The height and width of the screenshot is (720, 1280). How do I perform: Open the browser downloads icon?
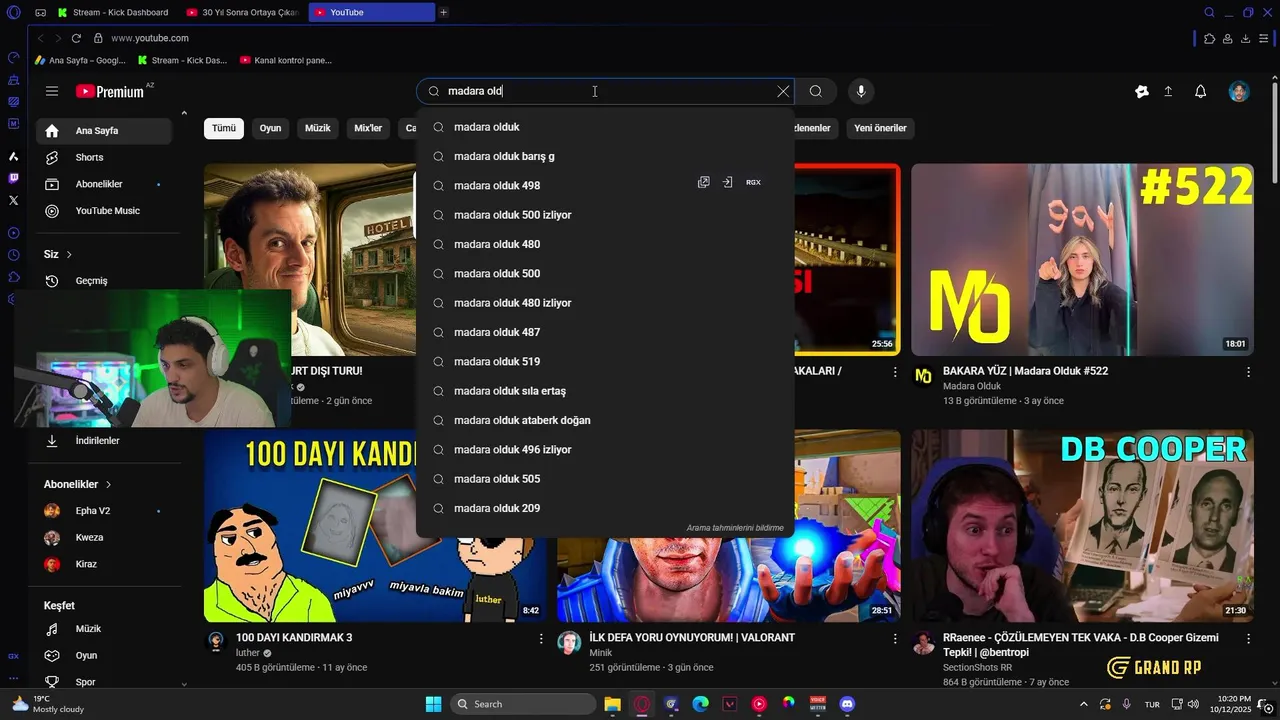(x=1246, y=38)
